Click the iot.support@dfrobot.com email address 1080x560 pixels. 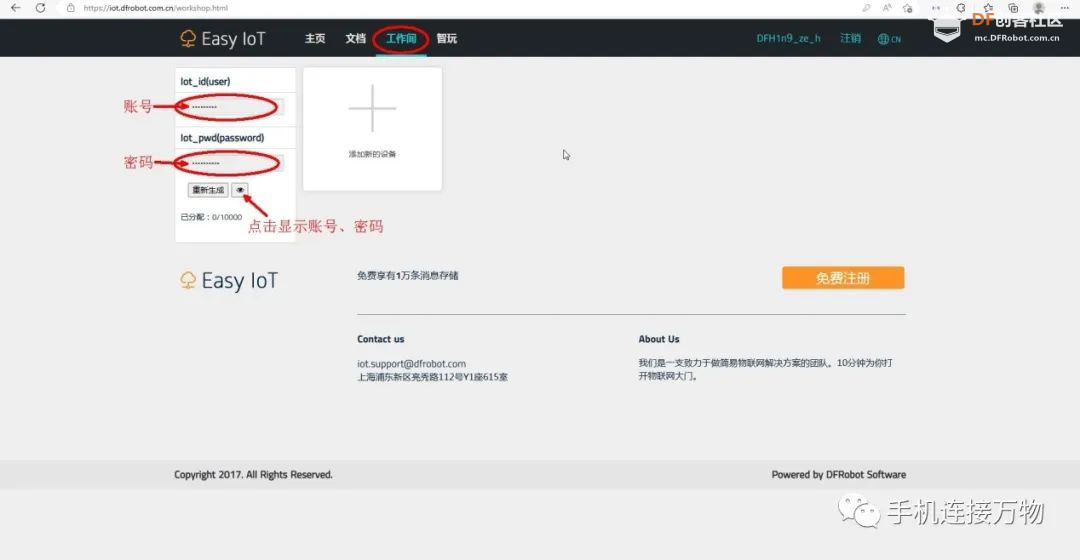(x=411, y=364)
